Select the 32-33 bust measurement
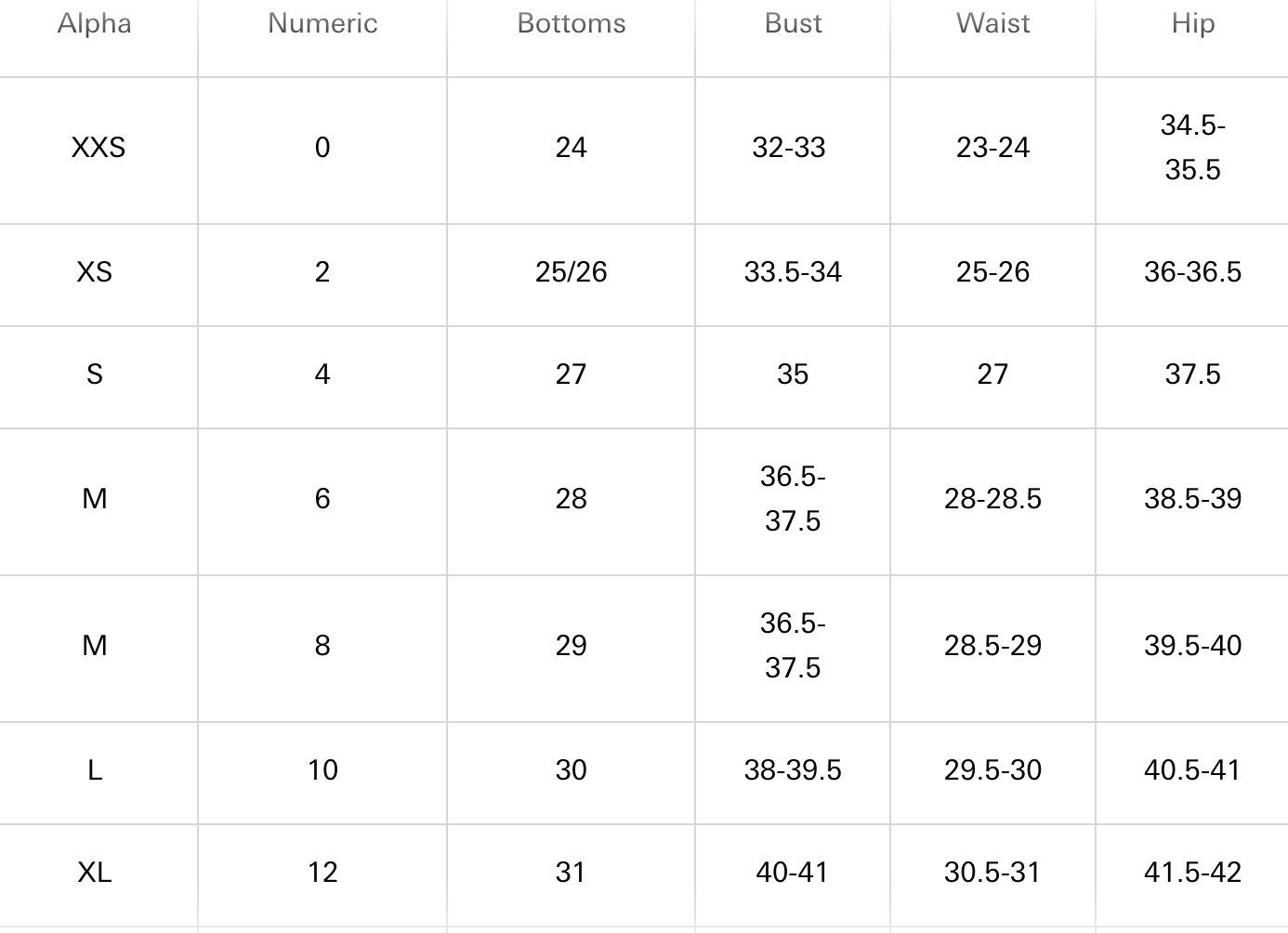Image resolution: width=1288 pixels, height=933 pixels. (x=789, y=148)
